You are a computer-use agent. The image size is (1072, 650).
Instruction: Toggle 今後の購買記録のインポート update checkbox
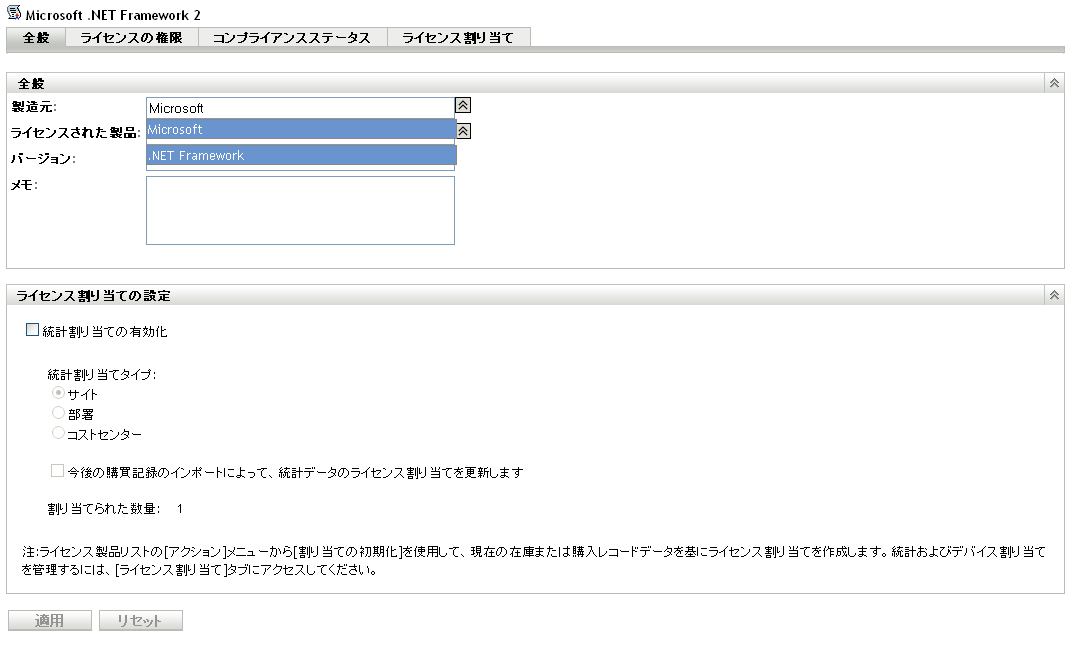(x=57, y=471)
